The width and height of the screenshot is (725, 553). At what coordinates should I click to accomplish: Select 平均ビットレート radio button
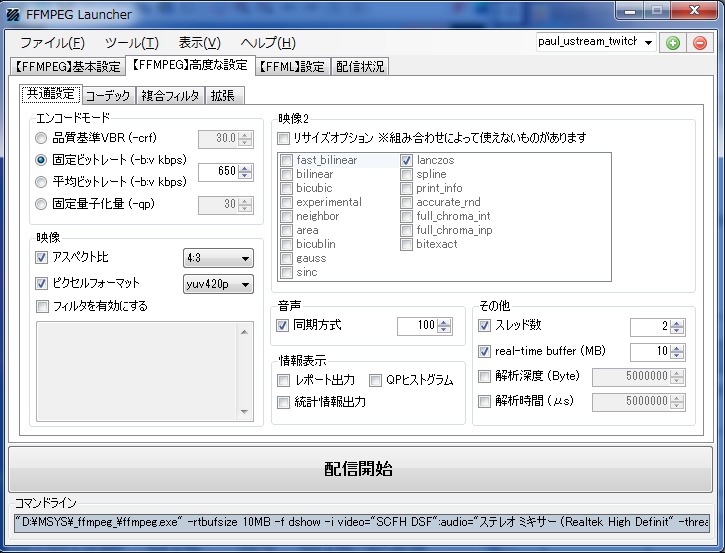click(41, 182)
